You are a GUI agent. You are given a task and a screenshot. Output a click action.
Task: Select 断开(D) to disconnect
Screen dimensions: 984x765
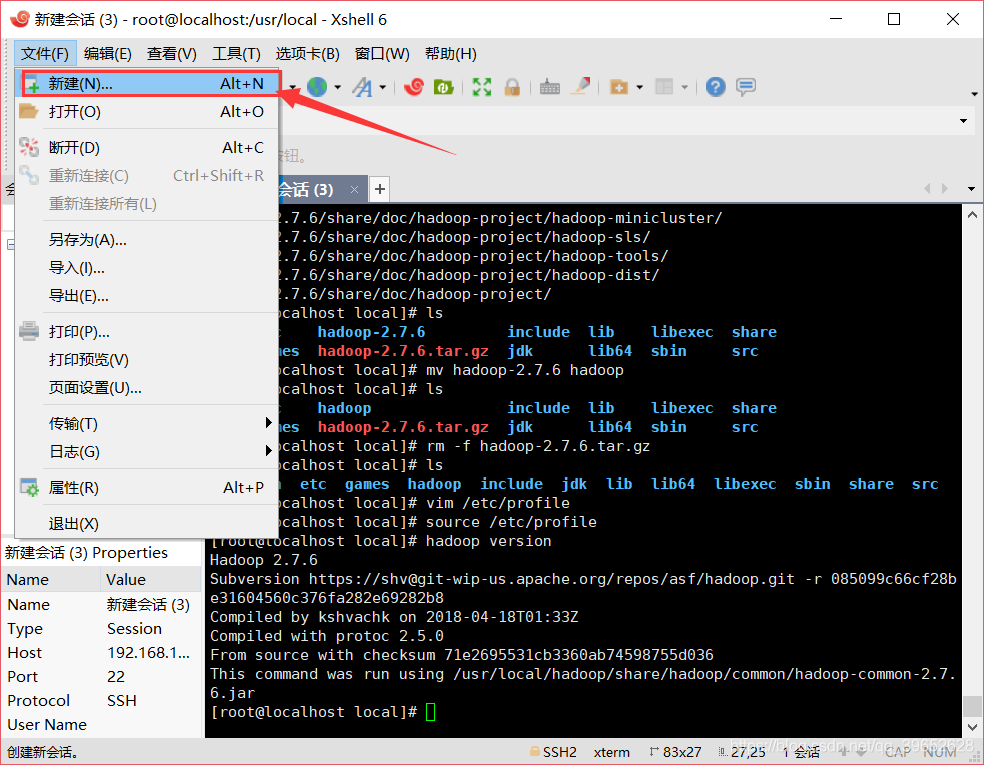tap(147, 147)
